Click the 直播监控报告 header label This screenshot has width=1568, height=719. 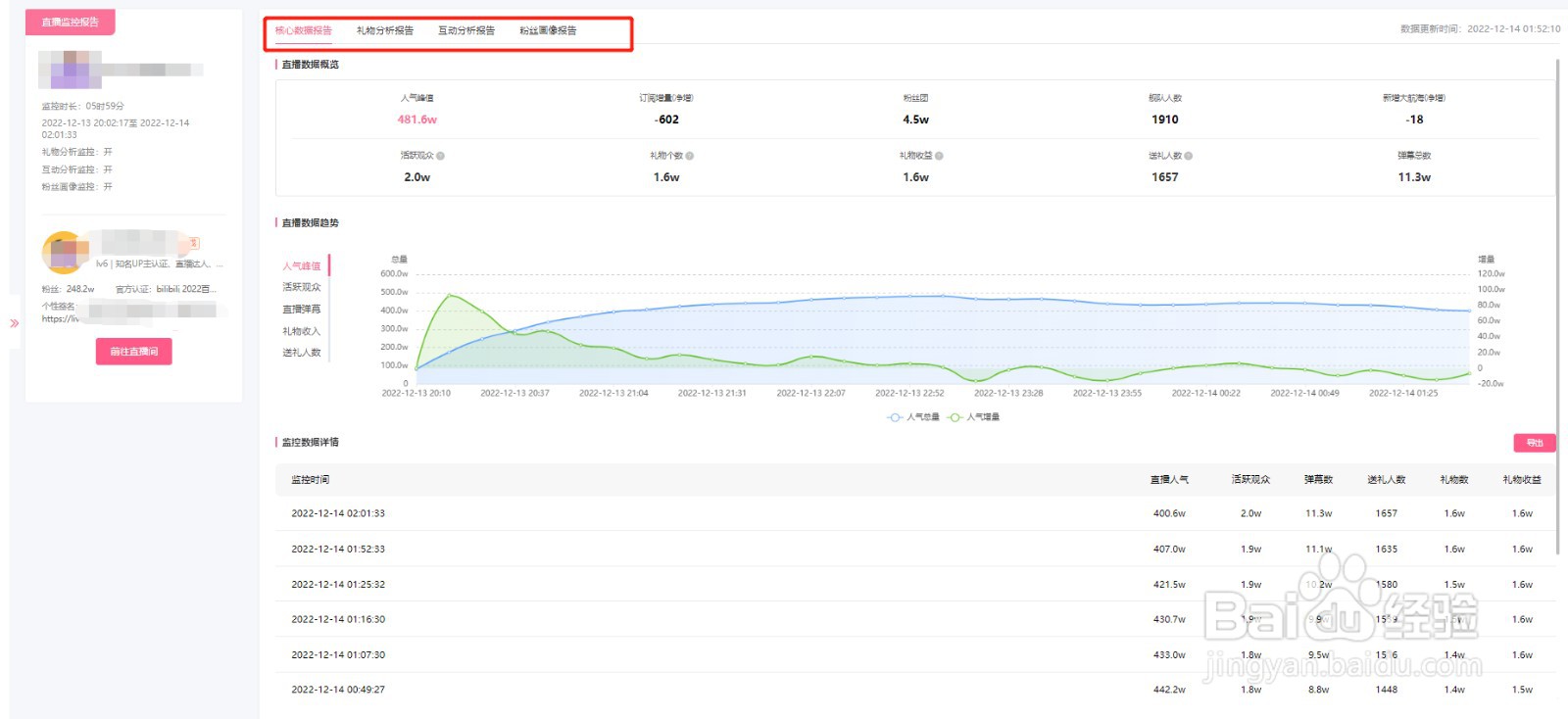pos(70,22)
